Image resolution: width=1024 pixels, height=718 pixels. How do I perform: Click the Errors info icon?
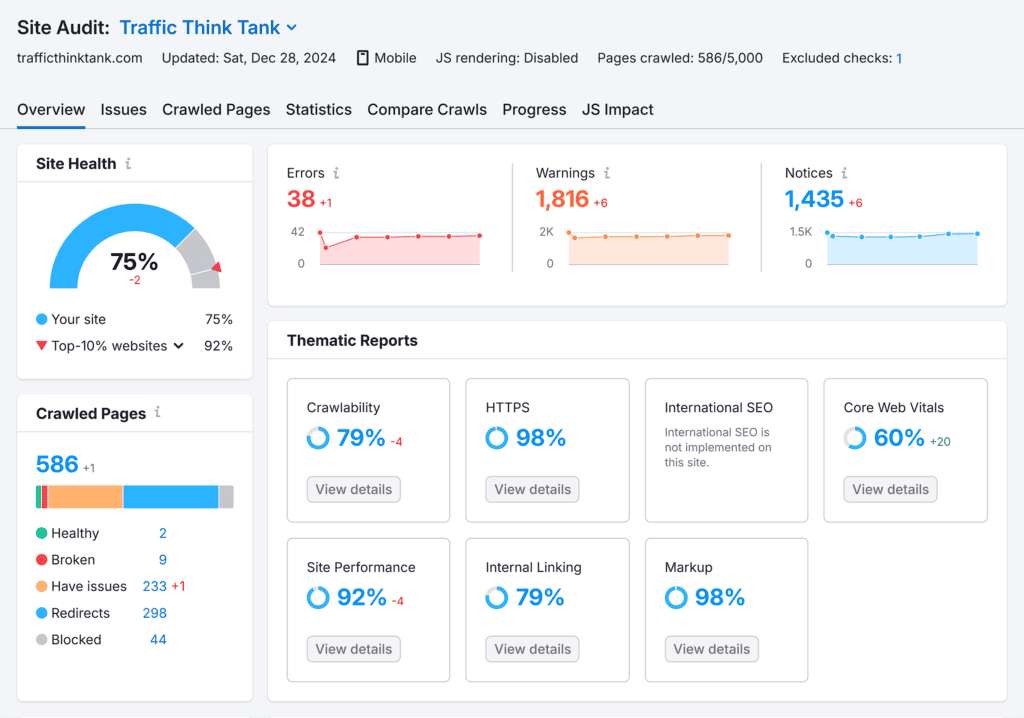click(336, 173)
